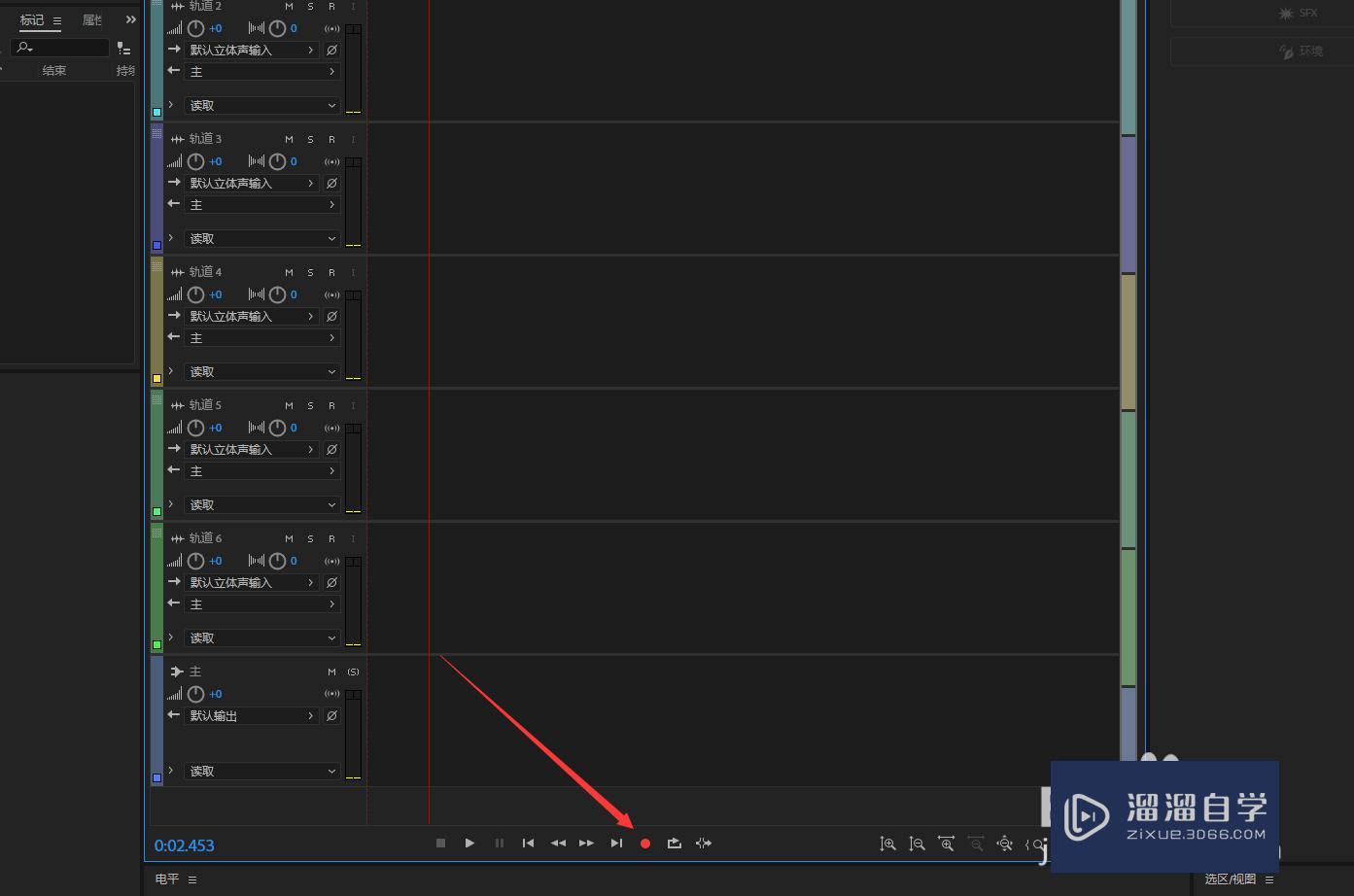The image size is (1354, 896).
Task: Arm track 6 for record (R)
Action: point(332,539)
